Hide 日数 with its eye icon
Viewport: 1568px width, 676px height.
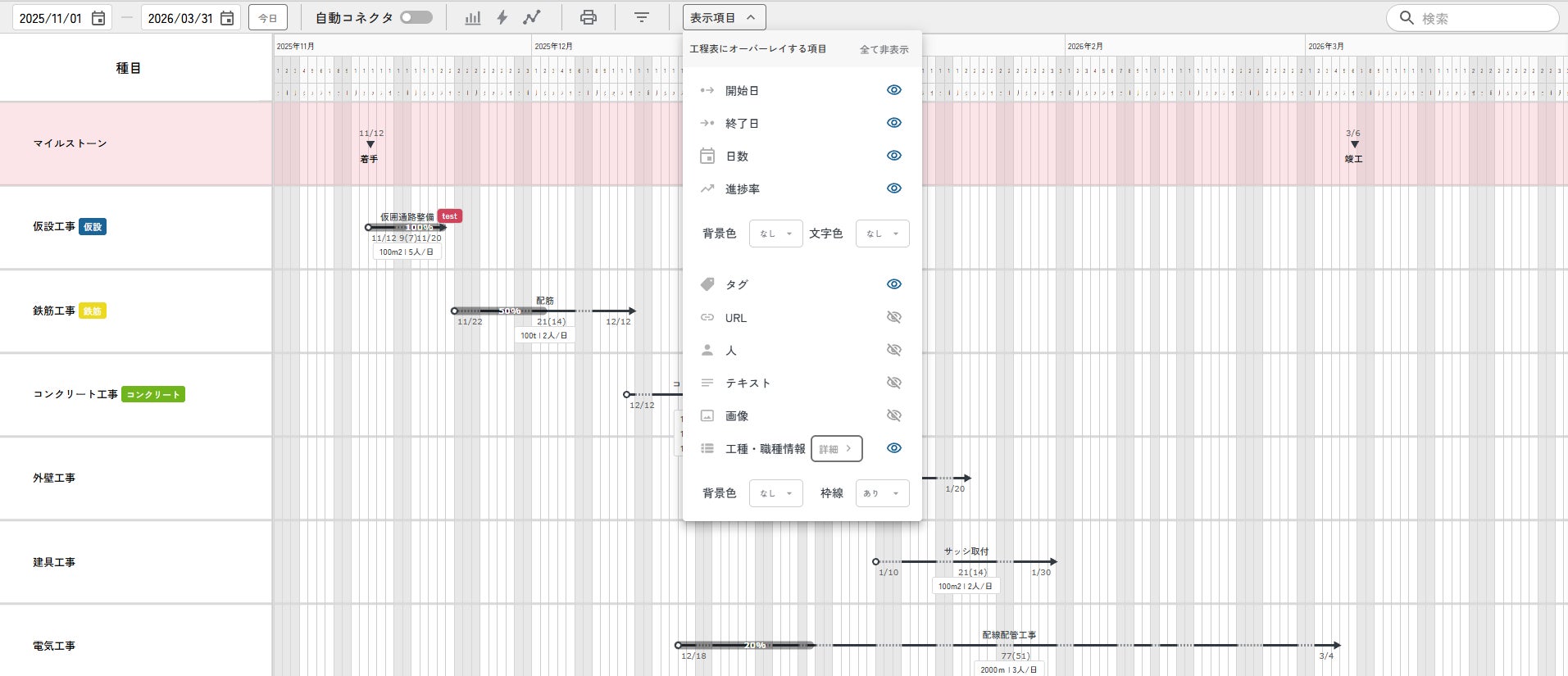[x=894, y=156]
